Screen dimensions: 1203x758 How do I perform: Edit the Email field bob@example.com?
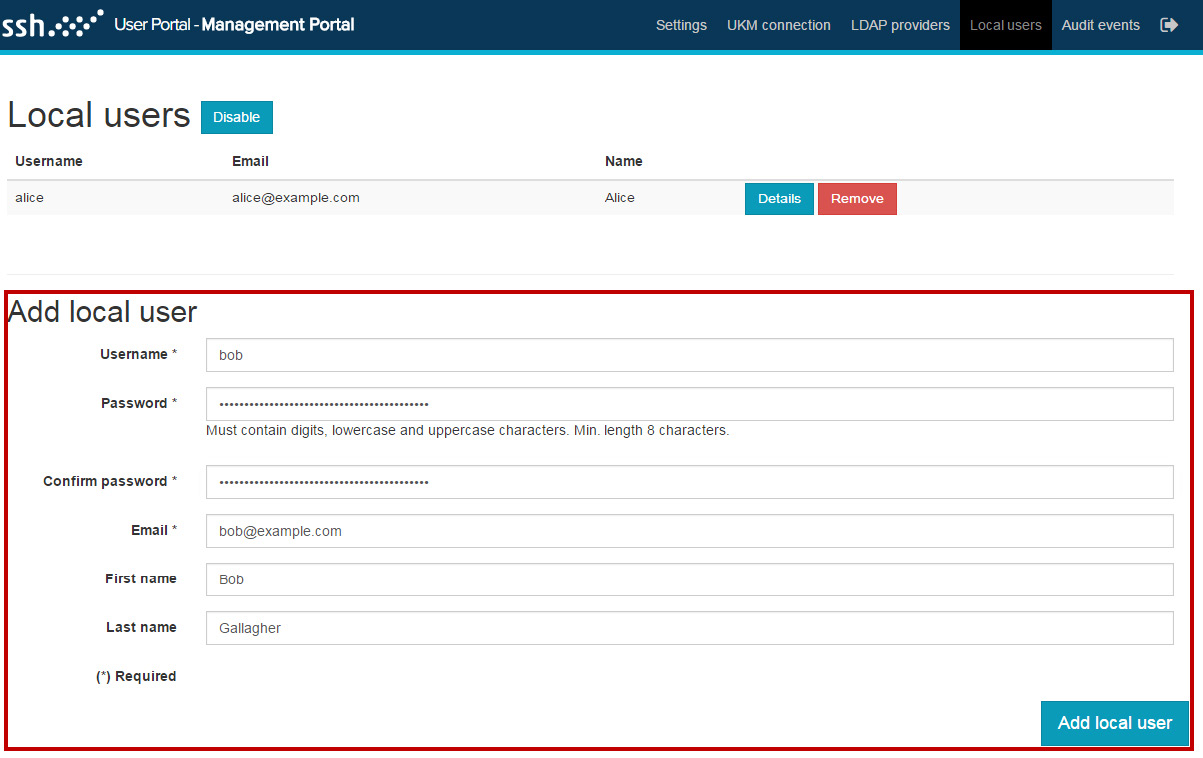[689, 531]
